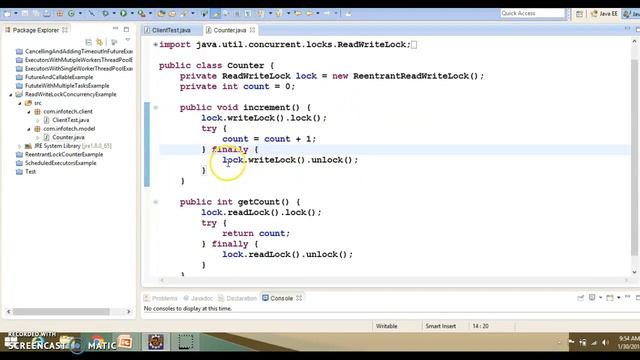Image resolution: width=640 pixels, height=360 pixels.
Task: Close the Console view tab
Action: click(299, 298)
